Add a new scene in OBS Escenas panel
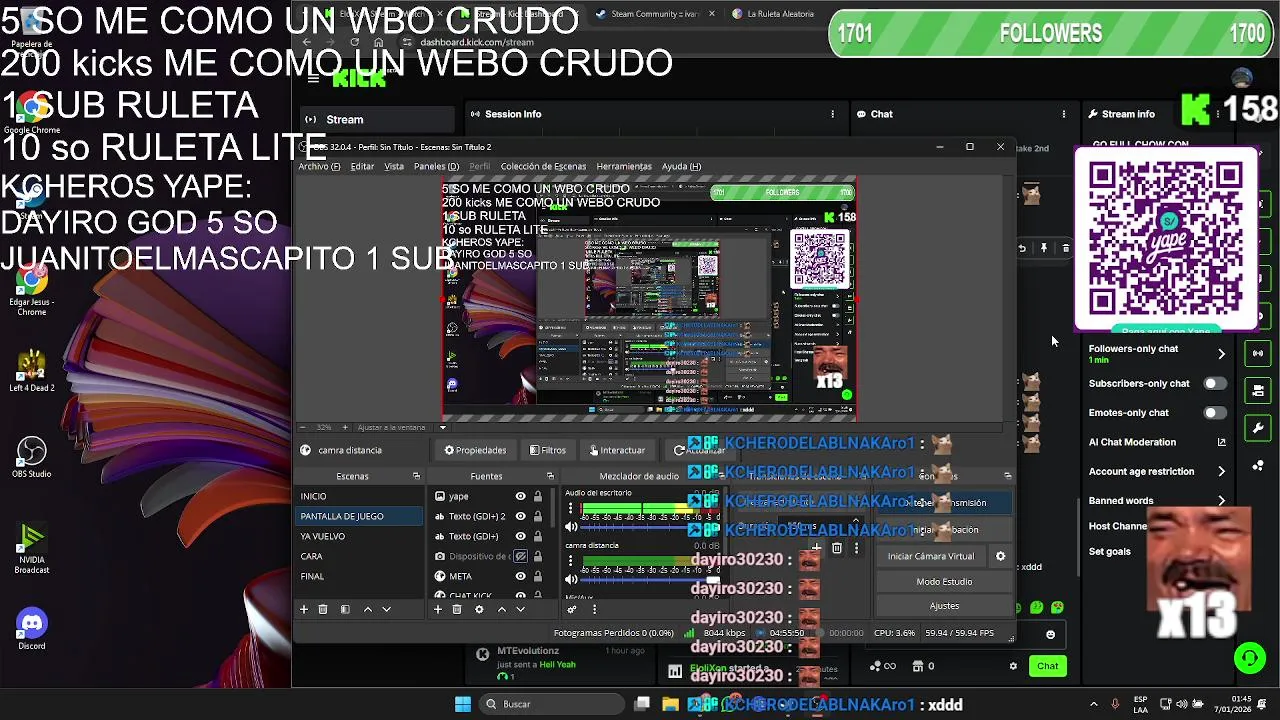This screenshot has width=1280, height=720. click(x=304, y=609)
